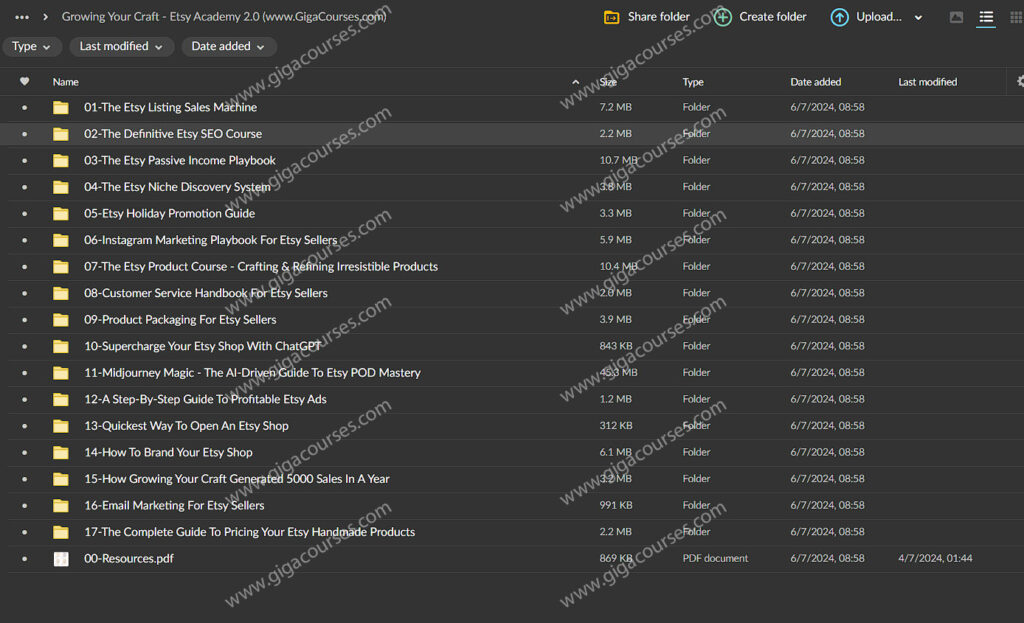Click the 00-Resources.pdf file icon
Image resolution: width=1024 pixels, height=623 pixels.
click(x=61, y=559)
